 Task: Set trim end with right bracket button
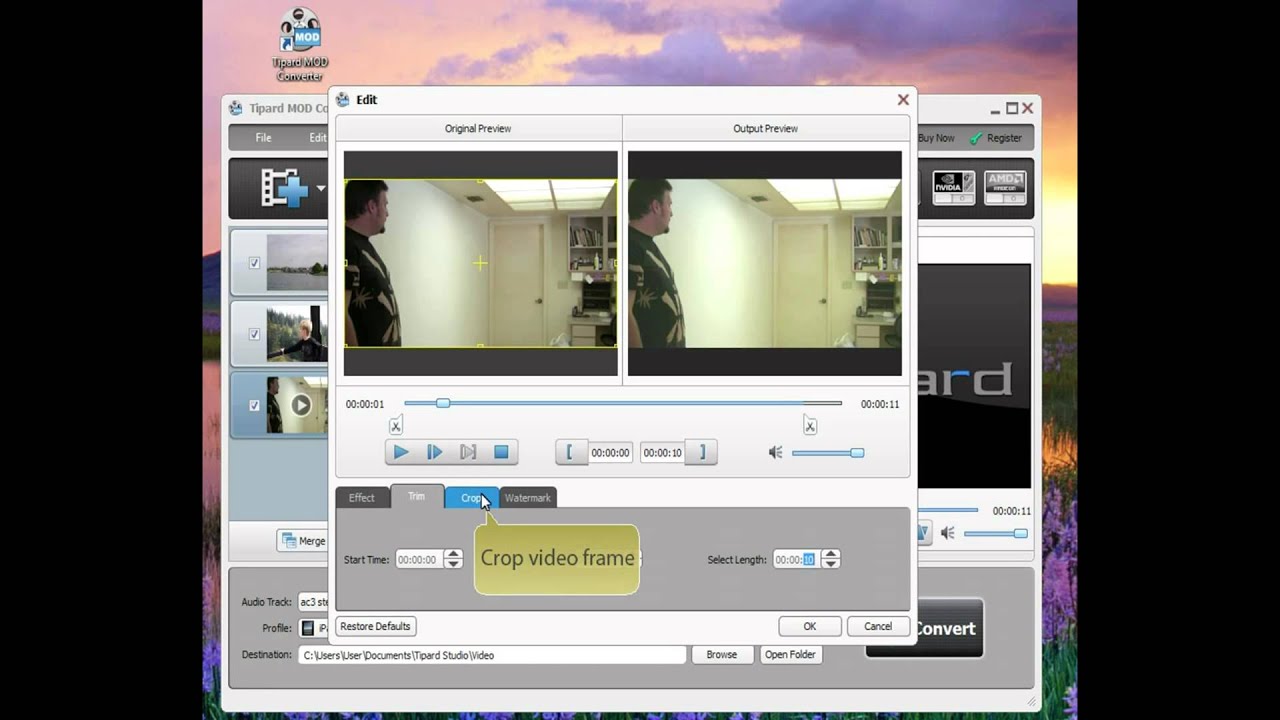pyautogui.click(x=702, y=452)
